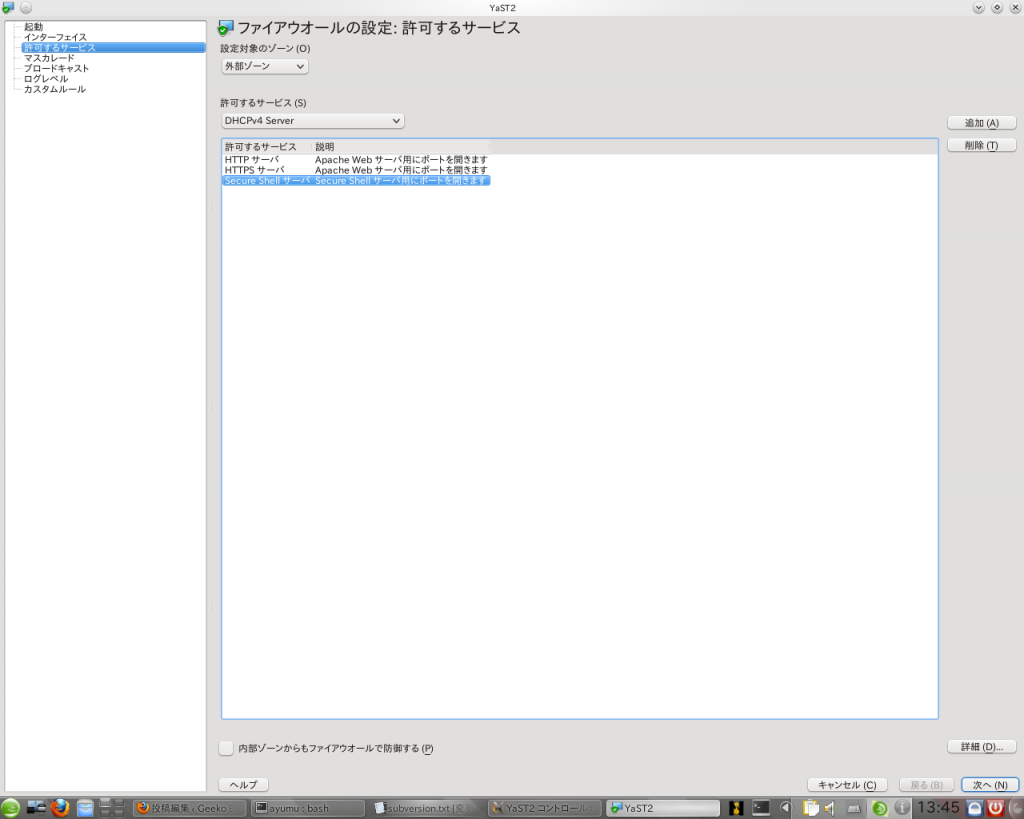Enable 内部ゾーンからもファイアウオールで防御する checkbox
Screen dimensions: 1024x819
coord(226,747)
